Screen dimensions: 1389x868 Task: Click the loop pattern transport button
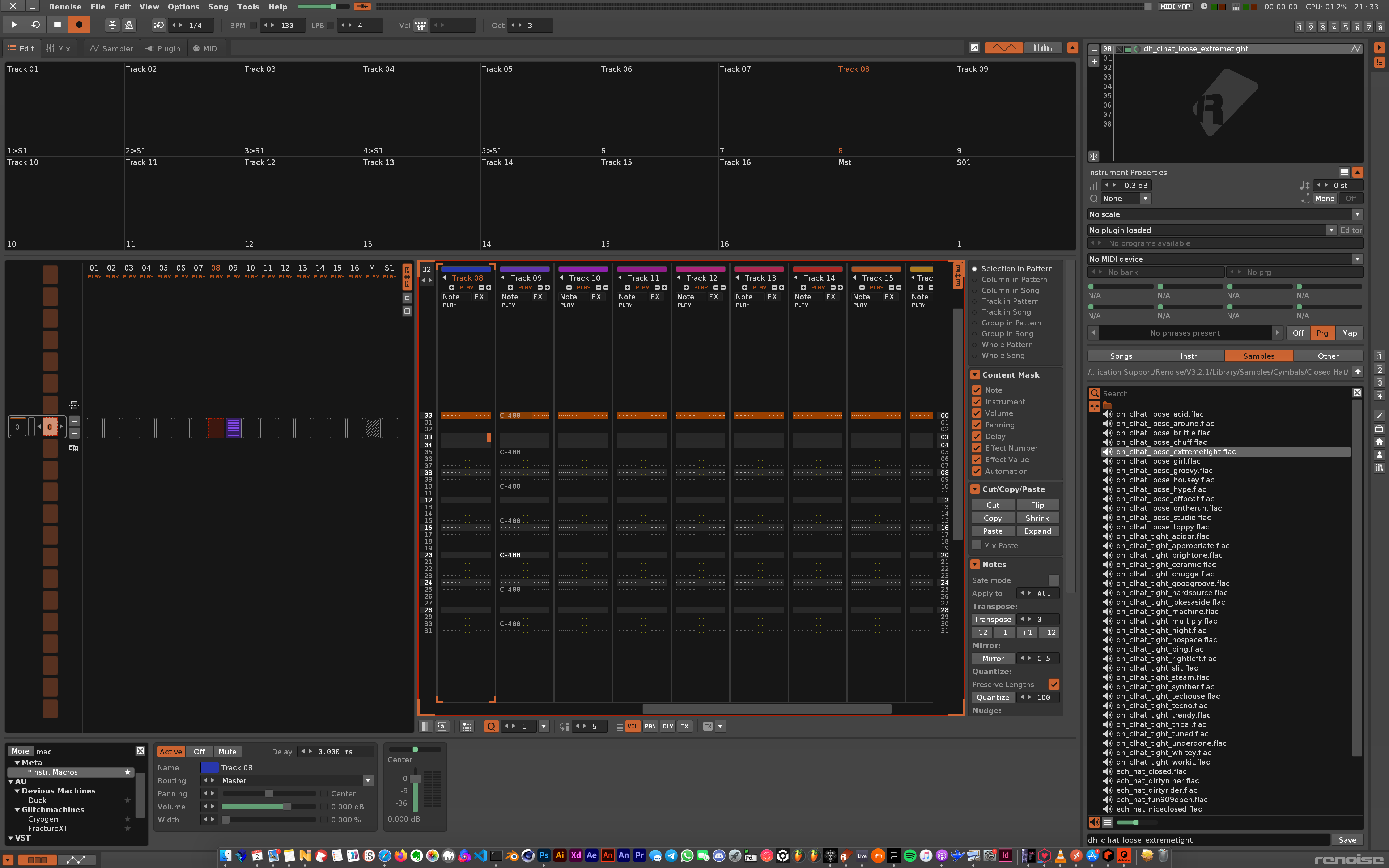(35, 25)
